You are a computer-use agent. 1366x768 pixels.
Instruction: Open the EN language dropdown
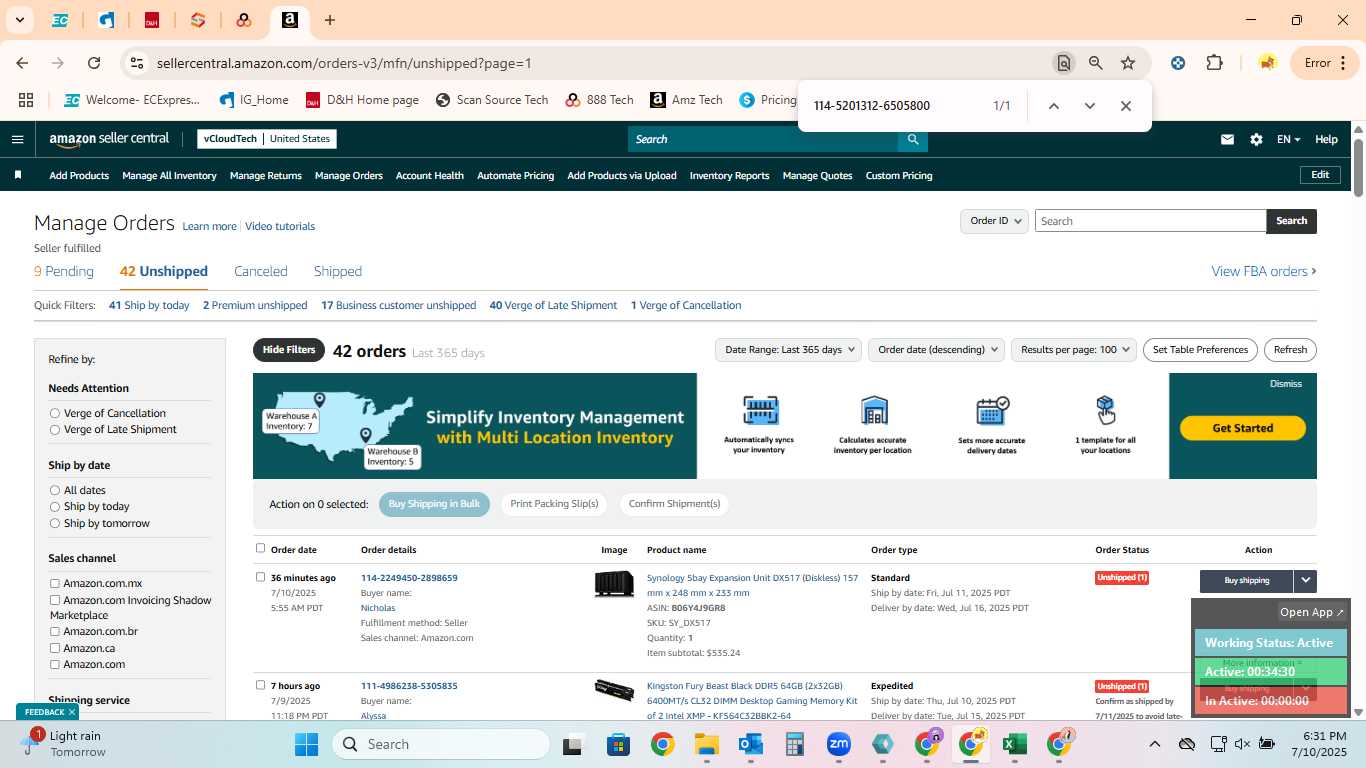point(1288,140)
